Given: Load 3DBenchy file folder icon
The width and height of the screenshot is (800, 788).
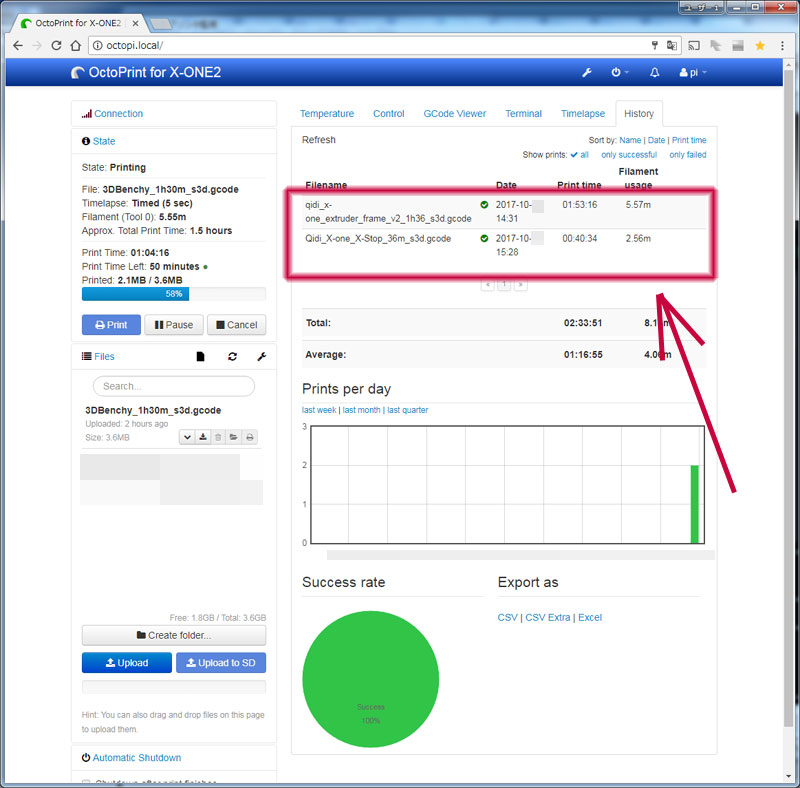Looking at the screenshot, I should (234, 437).
